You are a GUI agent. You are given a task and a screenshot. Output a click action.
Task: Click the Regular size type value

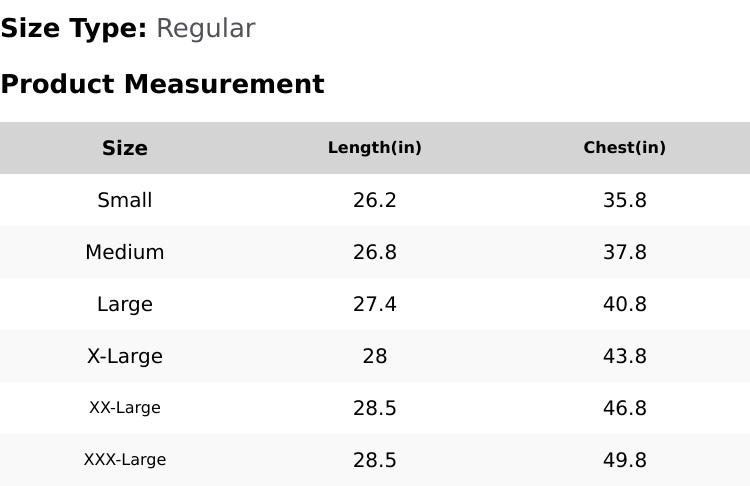[x=206, y=29]
